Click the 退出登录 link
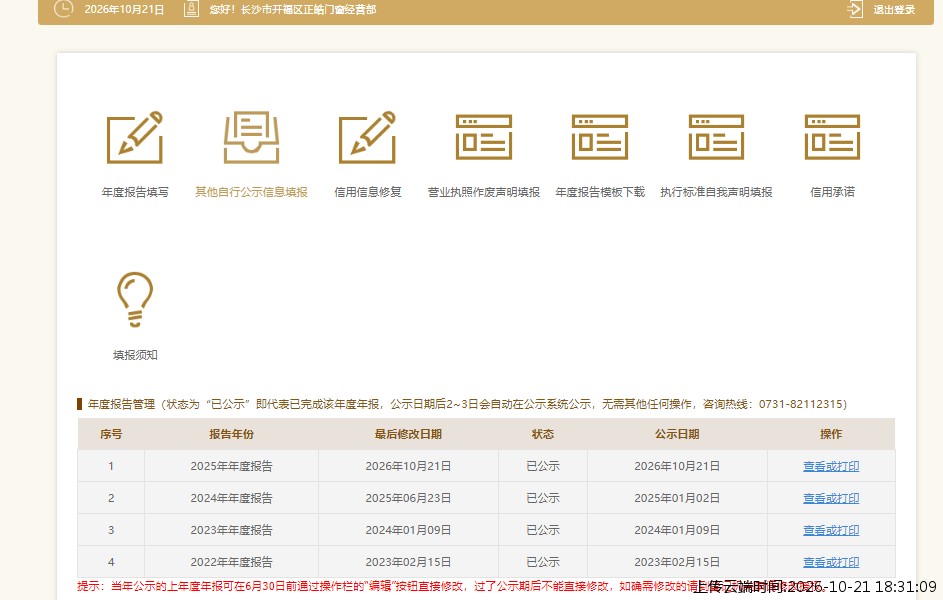943x600 pixels. tap(894, 10)
